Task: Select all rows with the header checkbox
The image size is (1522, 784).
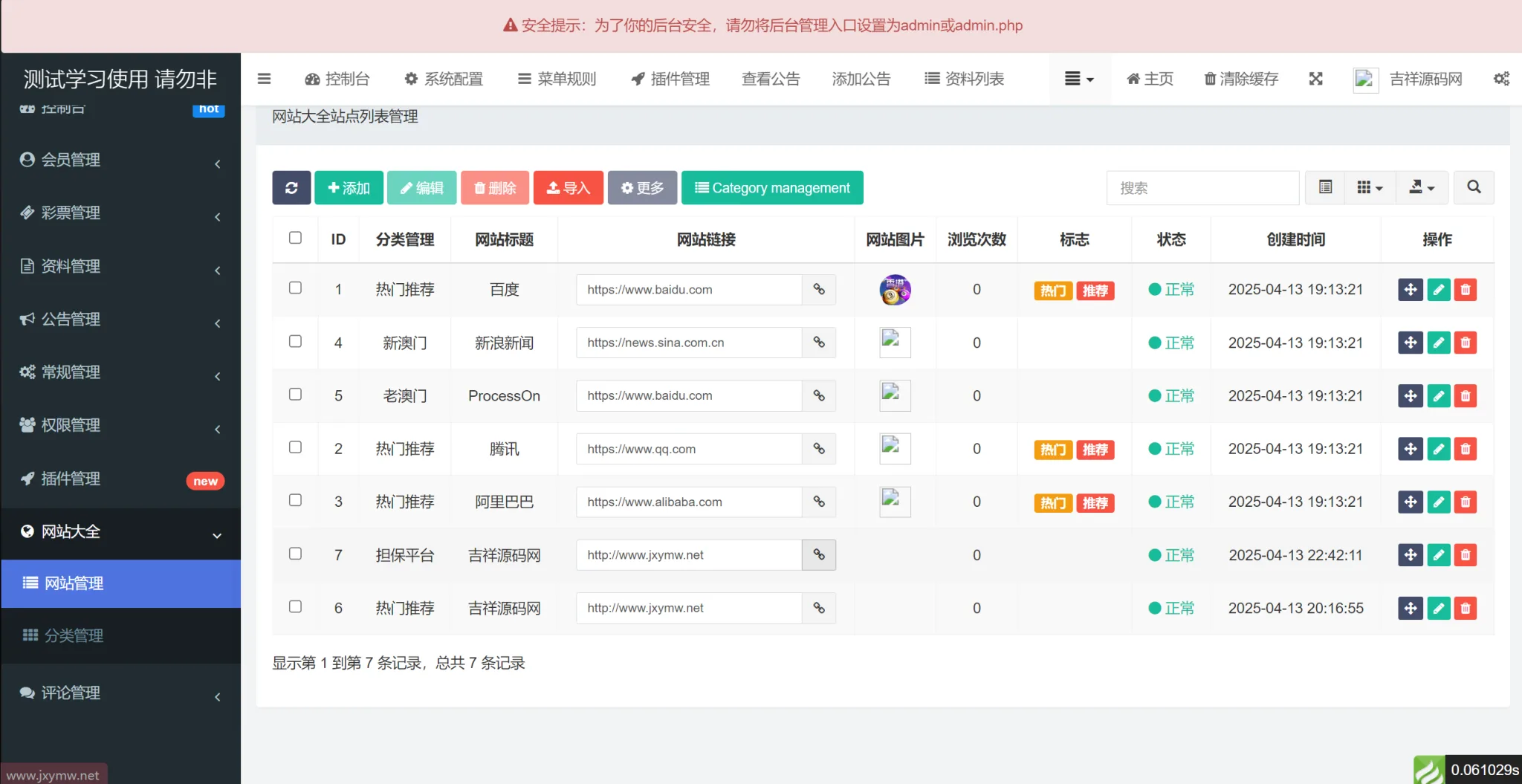Action: [x=295, y=238]
